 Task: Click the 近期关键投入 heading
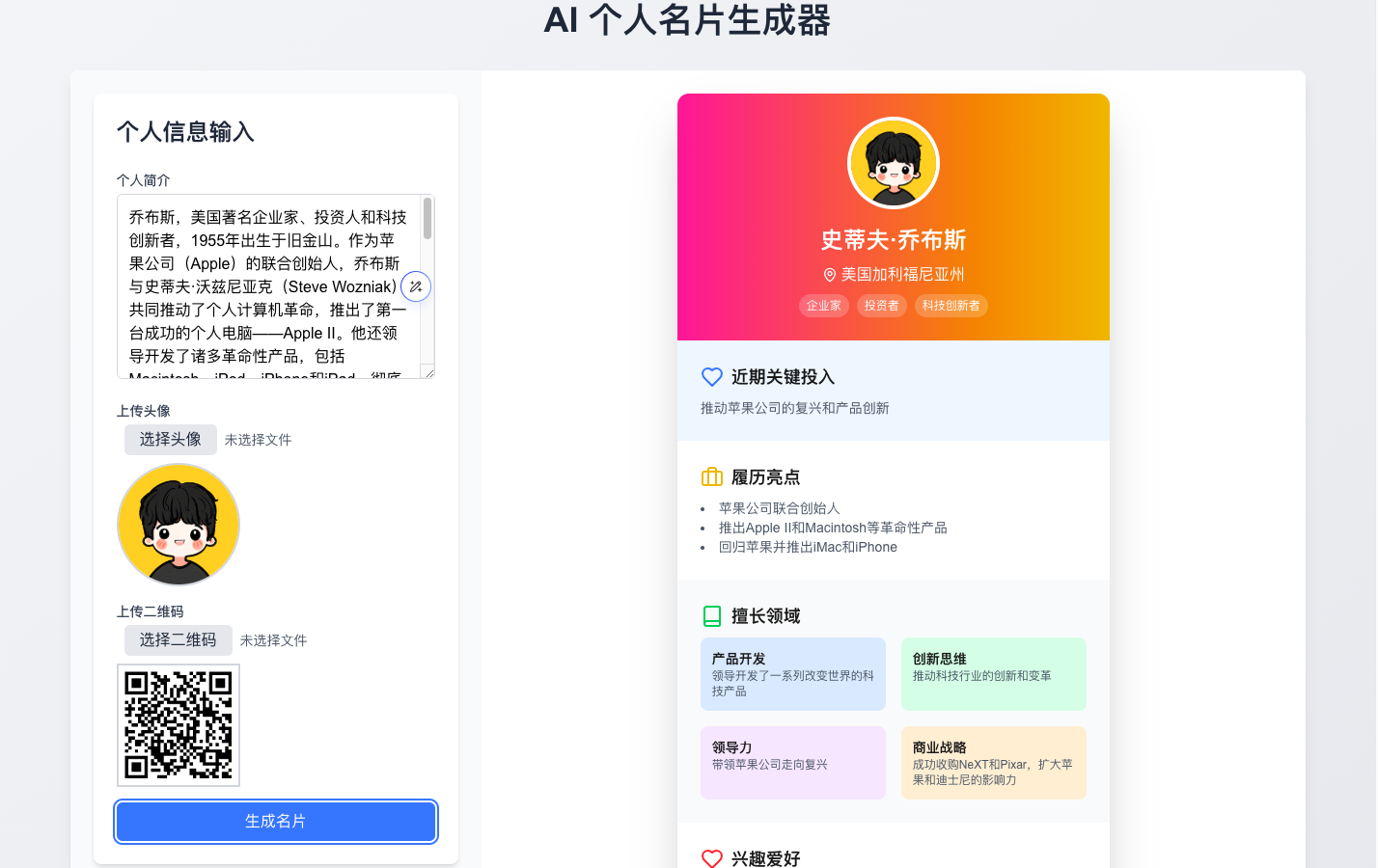(784, 377)
